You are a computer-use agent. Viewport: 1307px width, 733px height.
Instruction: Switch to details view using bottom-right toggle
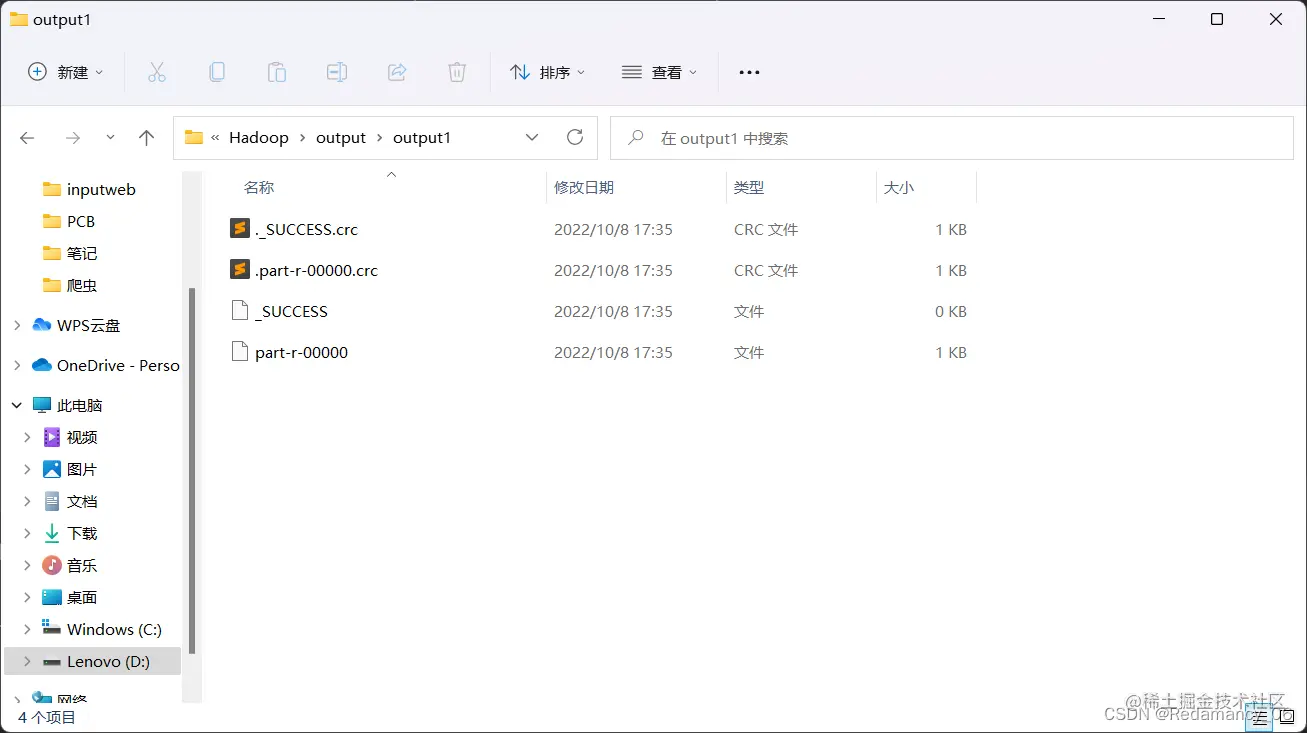click(1259, 716)
